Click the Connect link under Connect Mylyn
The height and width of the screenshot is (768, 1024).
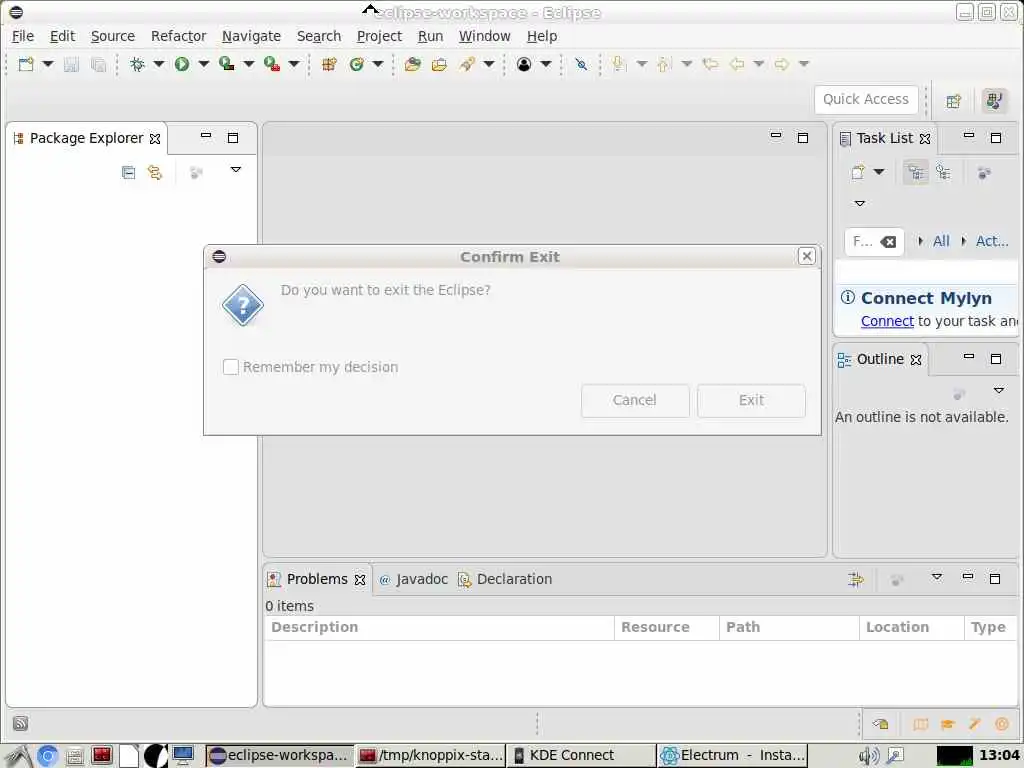(887, 321)
